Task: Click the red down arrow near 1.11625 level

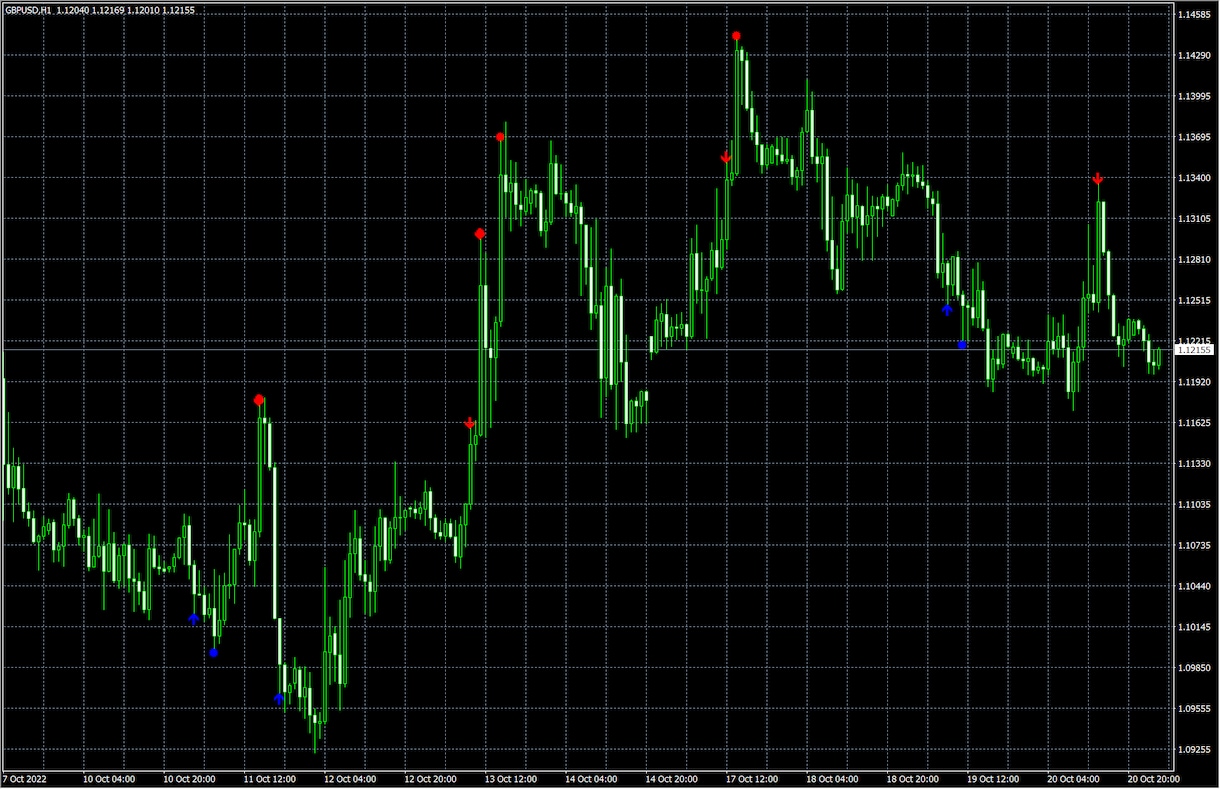Action: [470, 423]
